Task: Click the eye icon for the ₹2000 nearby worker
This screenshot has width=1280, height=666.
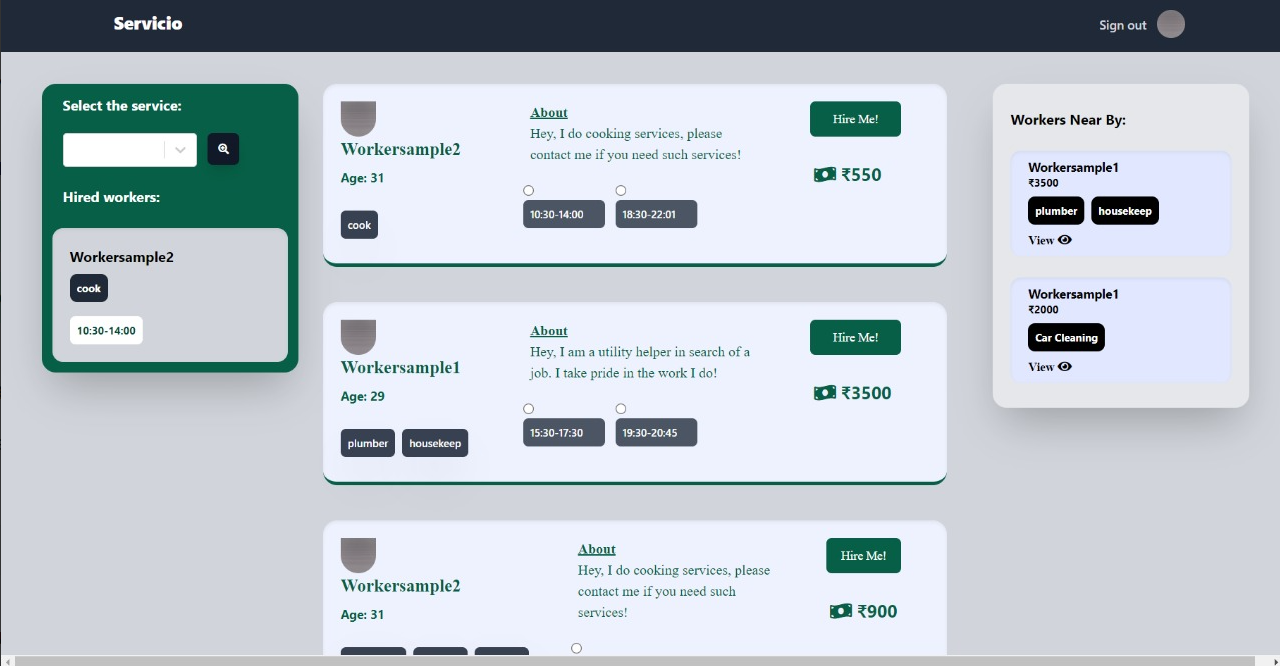Action: pos(1065,367)
